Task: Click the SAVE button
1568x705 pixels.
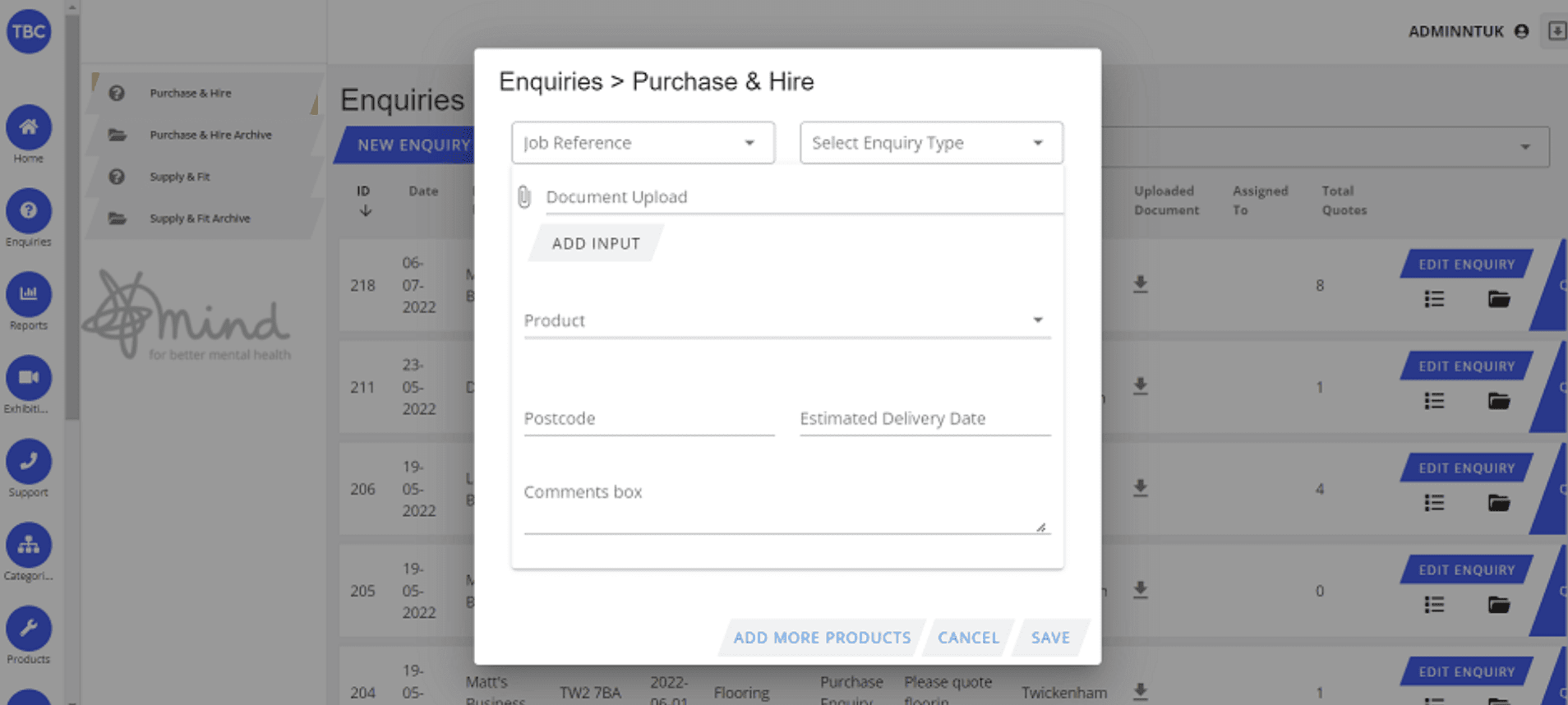Action: [x=1050, y=638]
